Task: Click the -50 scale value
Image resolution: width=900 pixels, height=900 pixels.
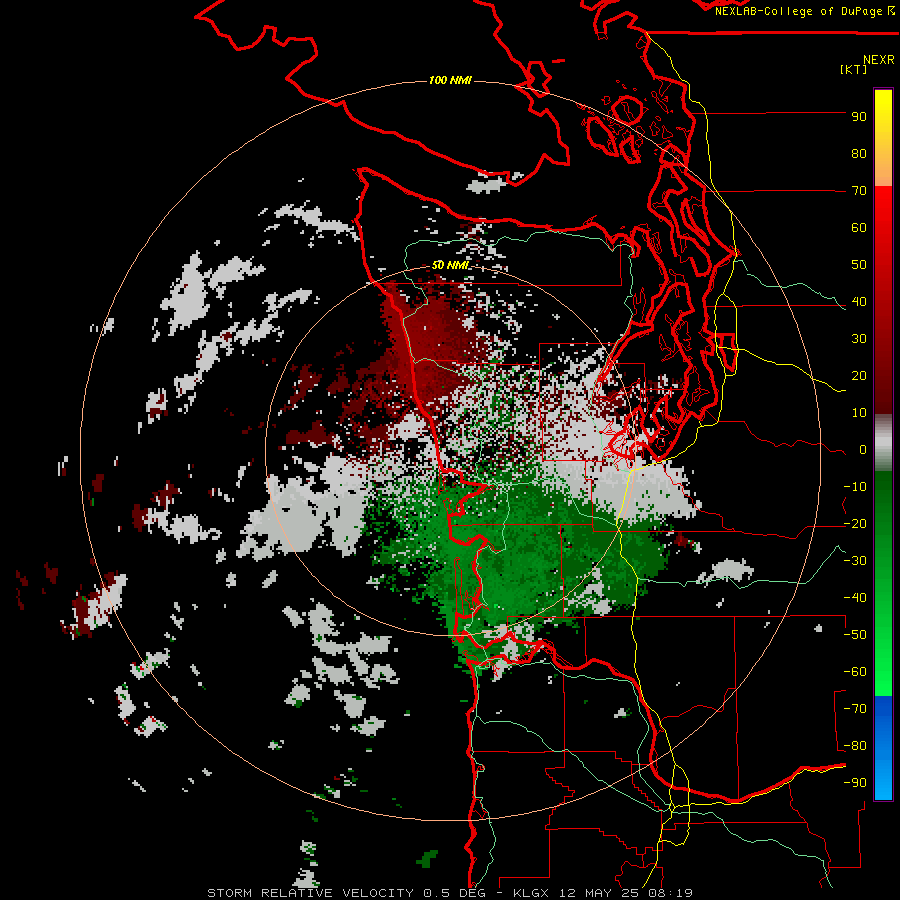Action: [855, 635]
